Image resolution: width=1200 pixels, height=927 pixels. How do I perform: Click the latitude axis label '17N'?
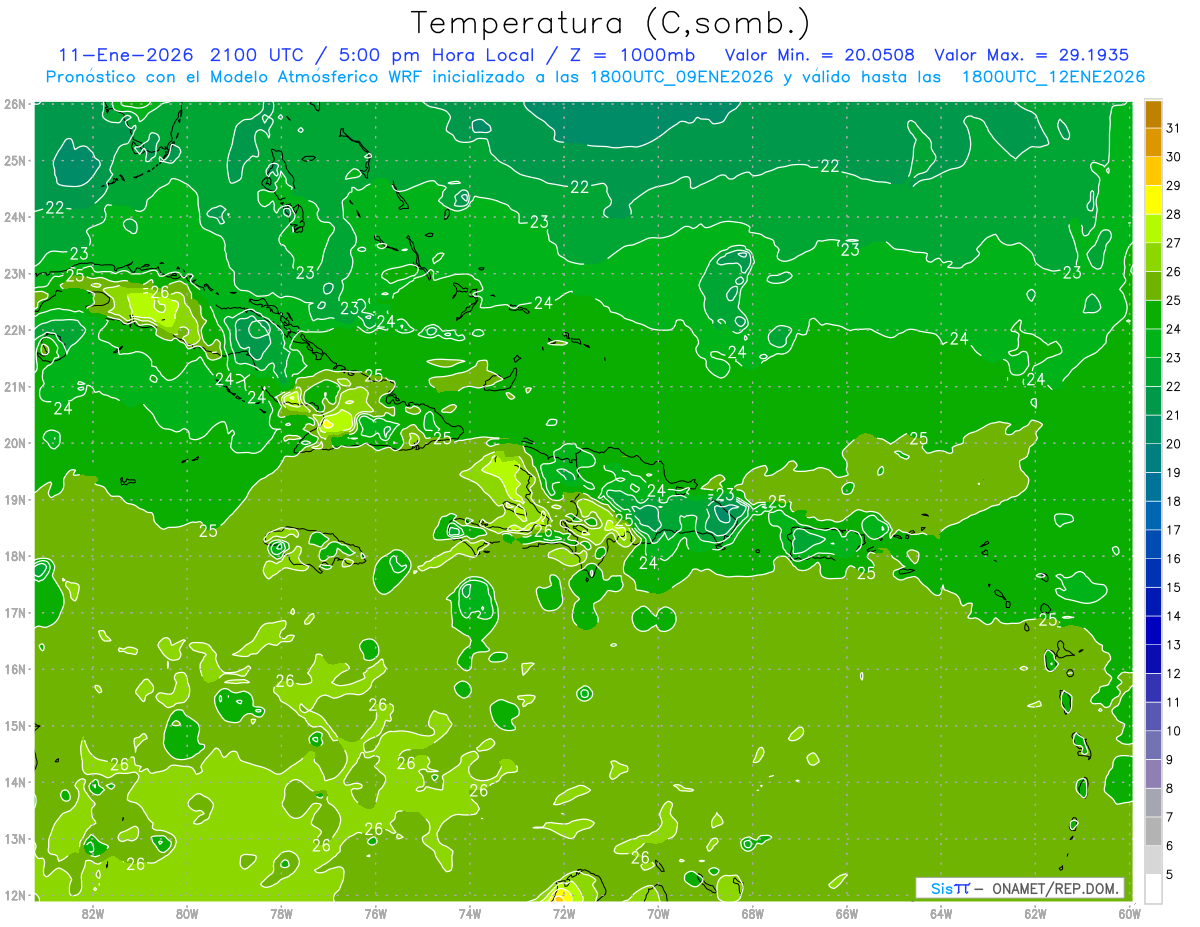point(15,613)
